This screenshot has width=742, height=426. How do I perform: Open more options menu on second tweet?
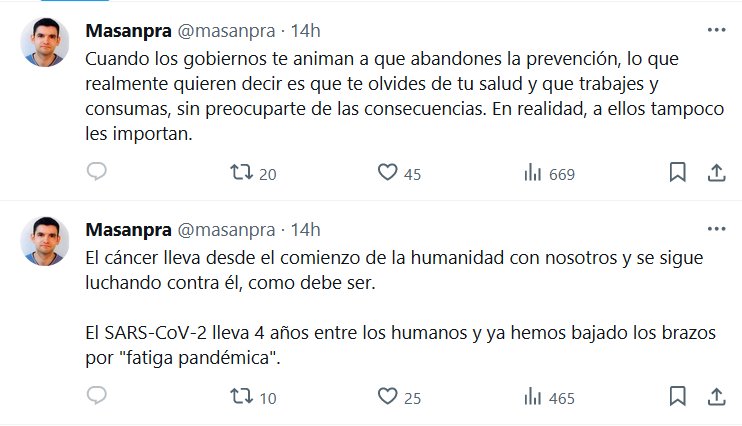[x=716, y=229]
